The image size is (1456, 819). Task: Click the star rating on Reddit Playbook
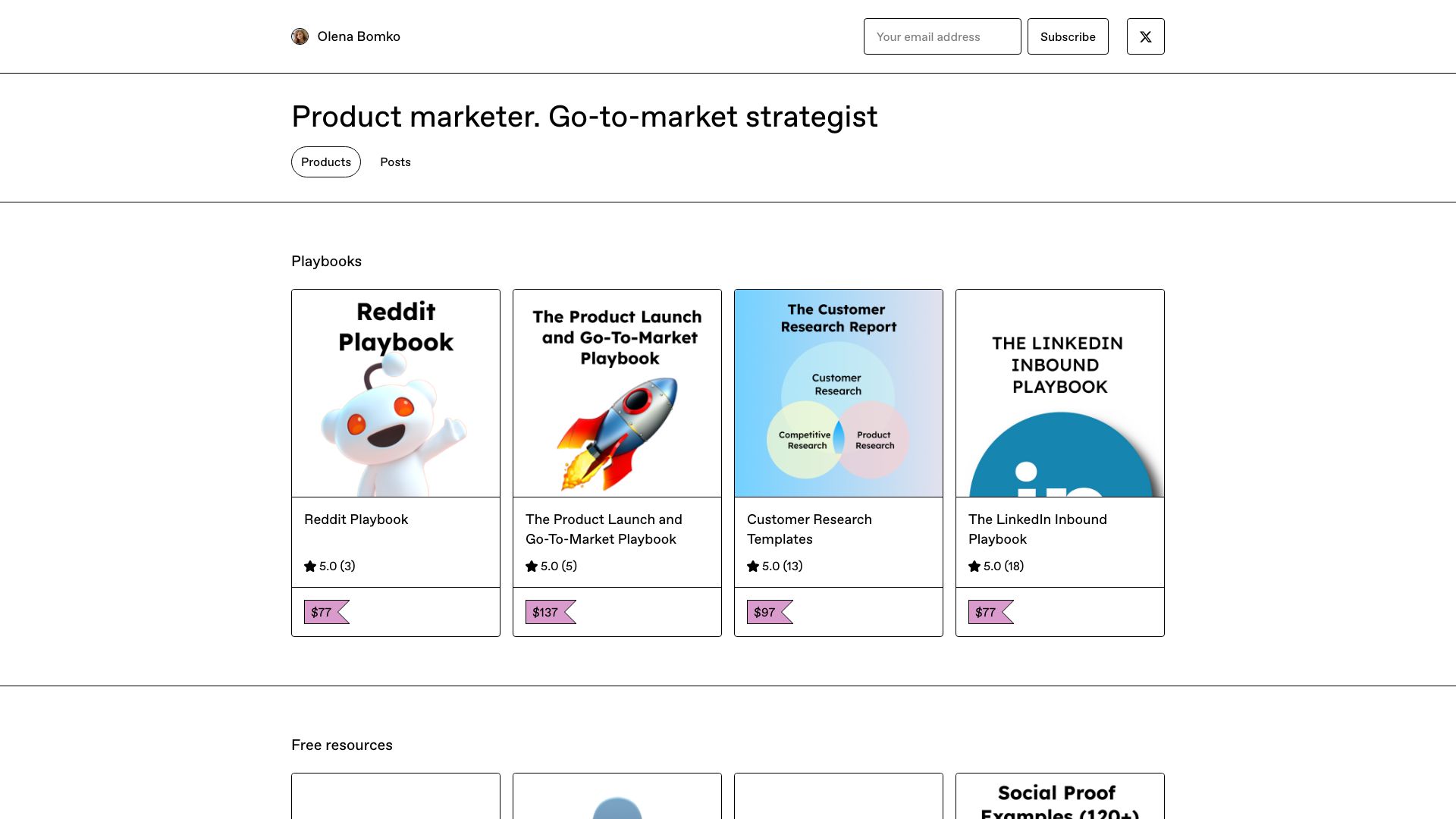coord(329,566)
